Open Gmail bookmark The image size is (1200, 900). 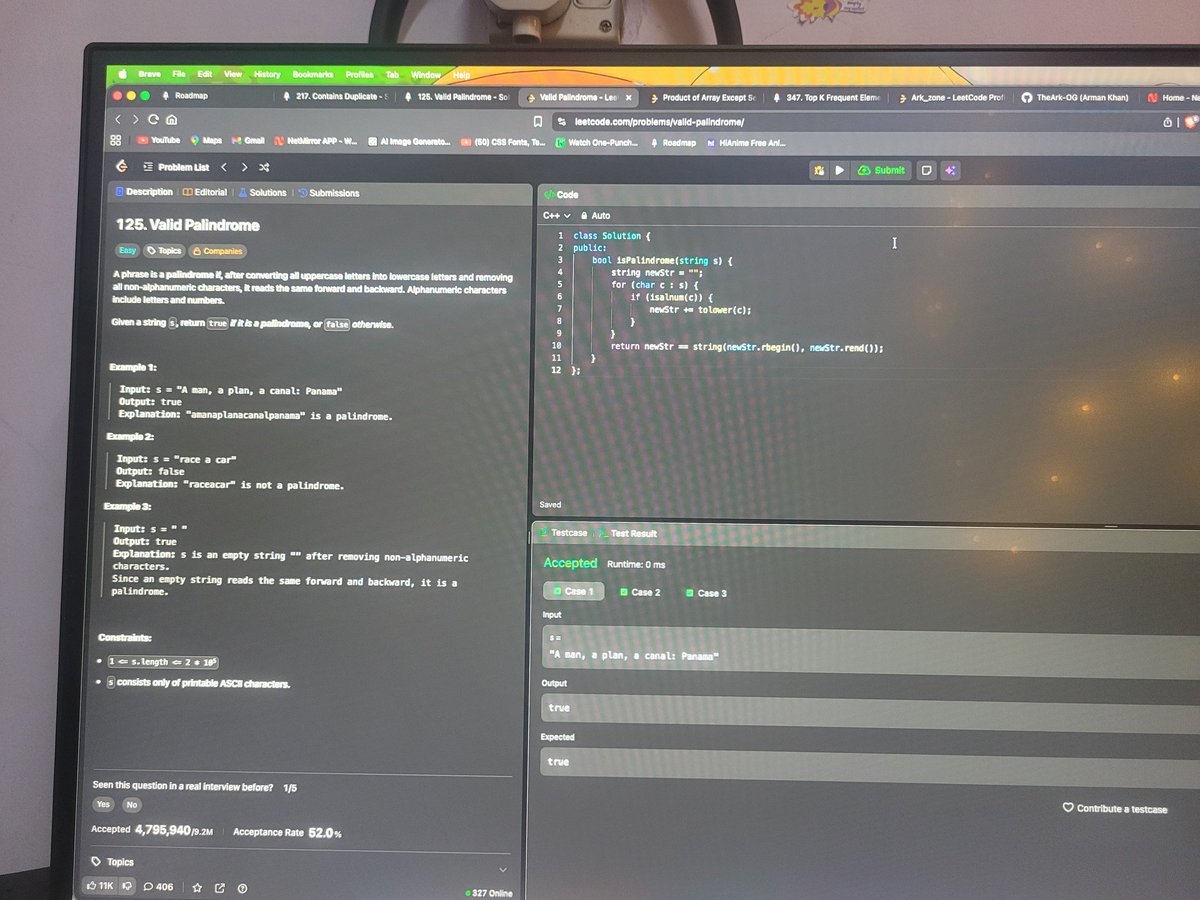(248, 141)
